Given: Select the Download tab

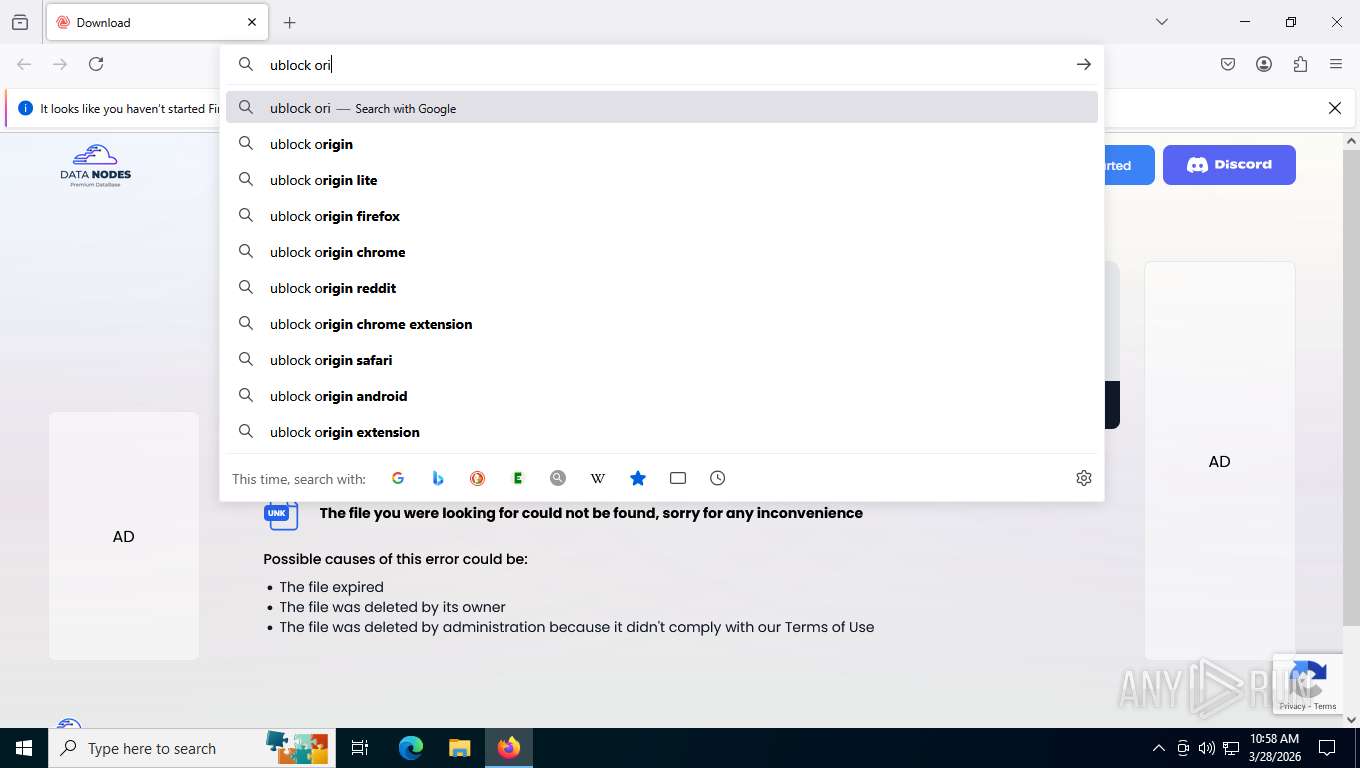Looking at the screenshot, I should coord(156,22).
